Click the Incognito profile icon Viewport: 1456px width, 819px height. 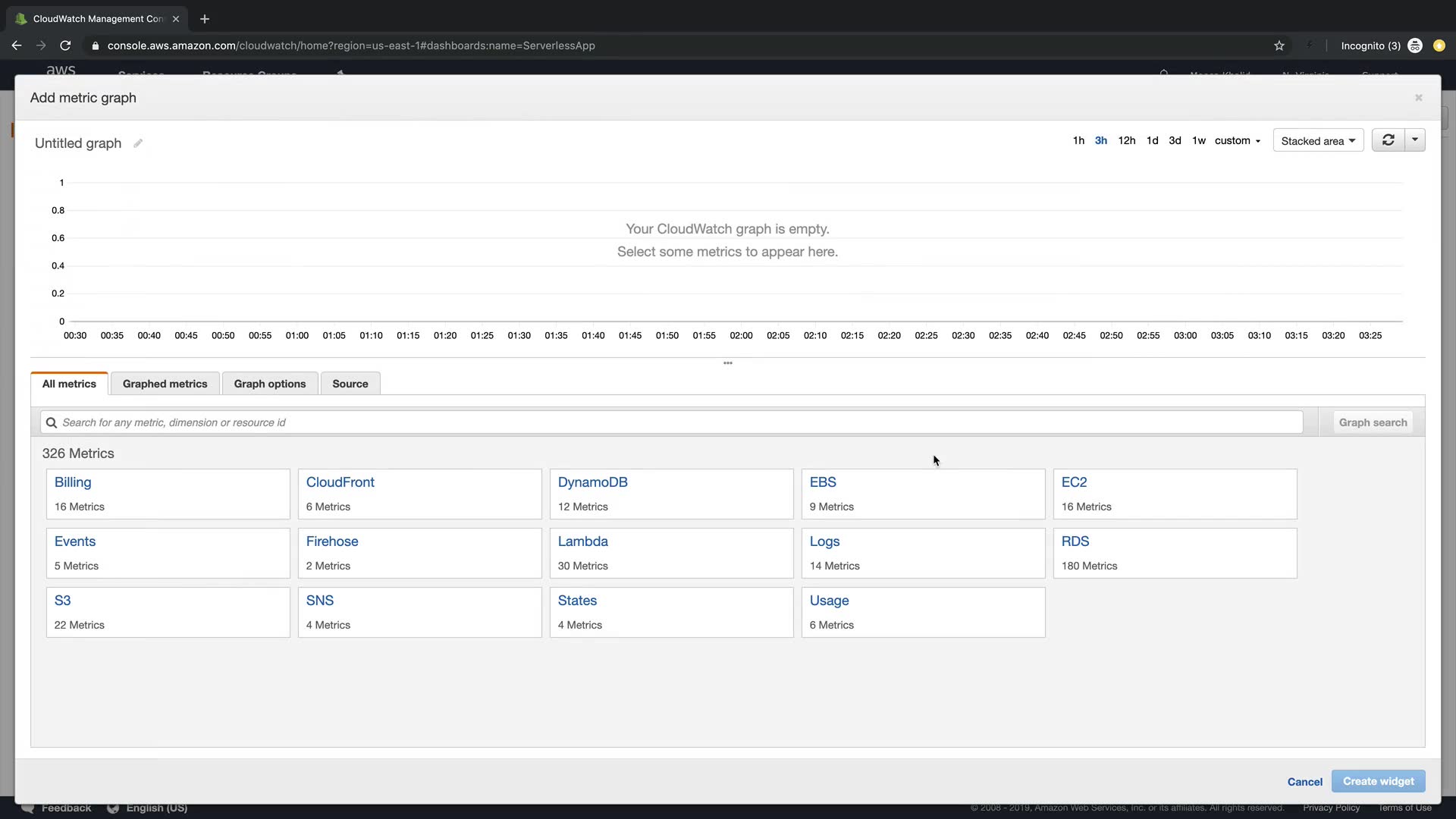coord(1414,45)
